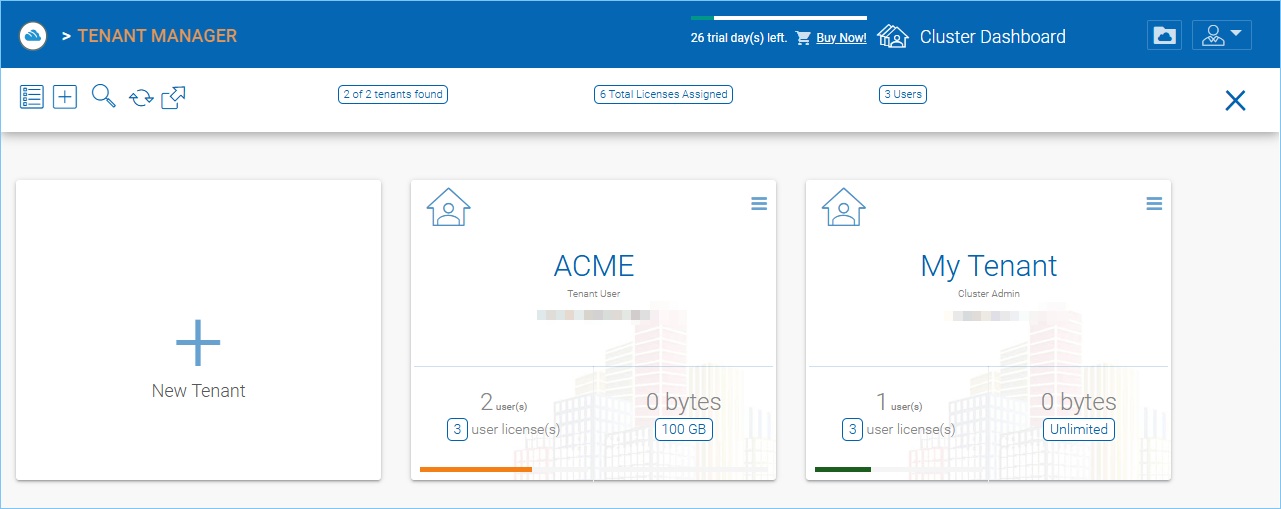Viewport: 1281px width, 509px height.
Task: Click the cloud logo icon in header
Action: pos(33,36)
